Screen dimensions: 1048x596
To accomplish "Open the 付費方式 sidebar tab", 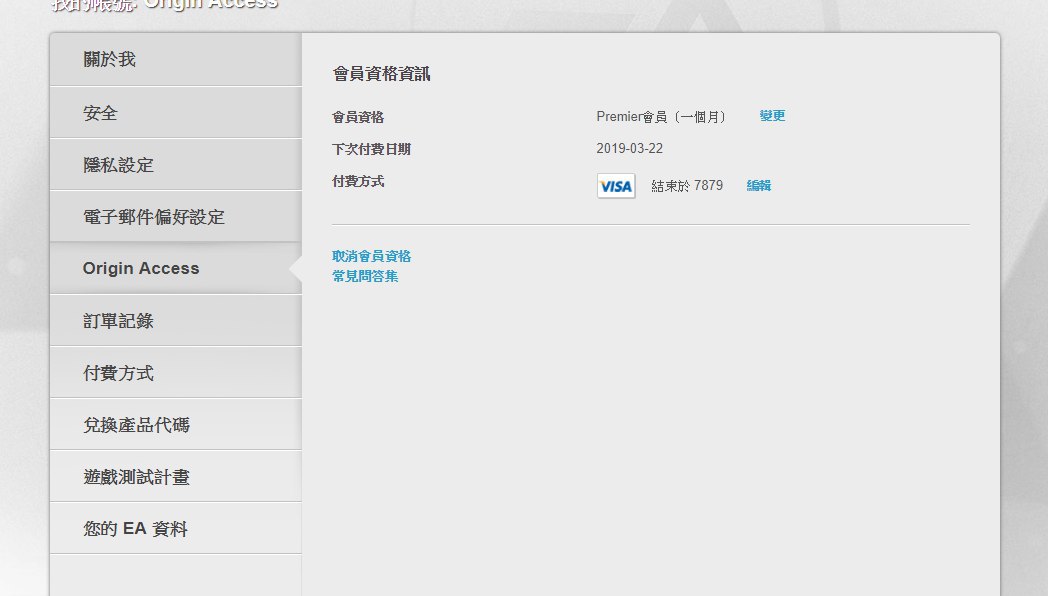I will 176,372.
